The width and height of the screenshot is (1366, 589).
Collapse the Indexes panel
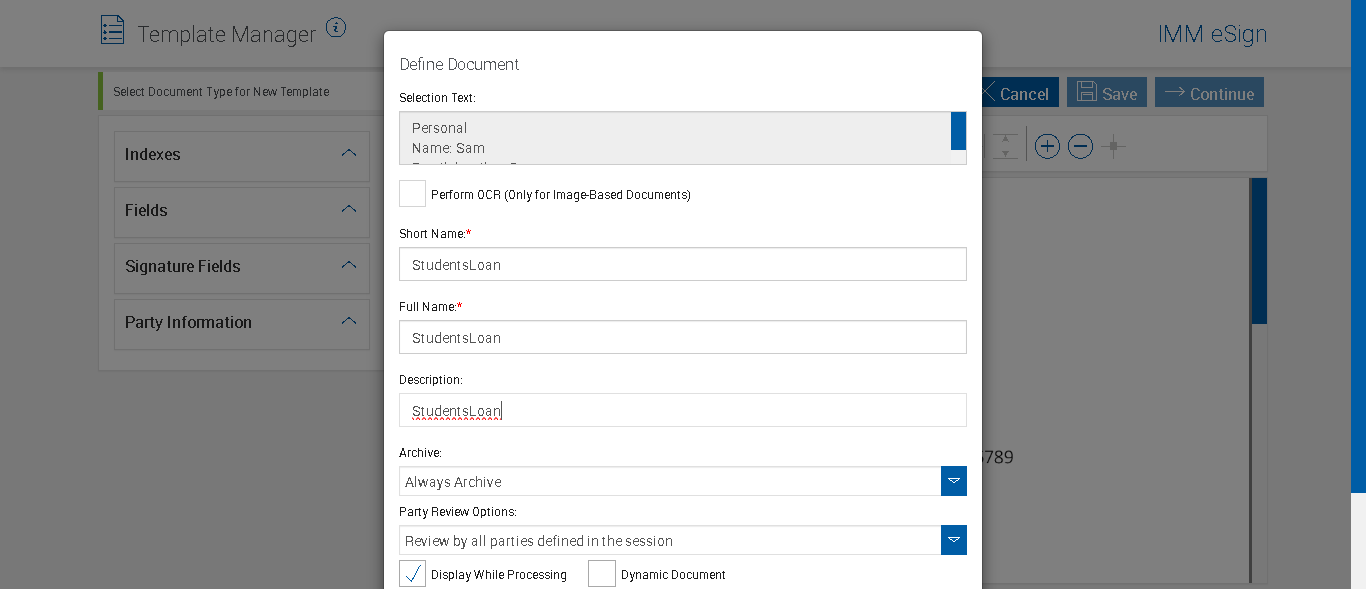[348, 154]
